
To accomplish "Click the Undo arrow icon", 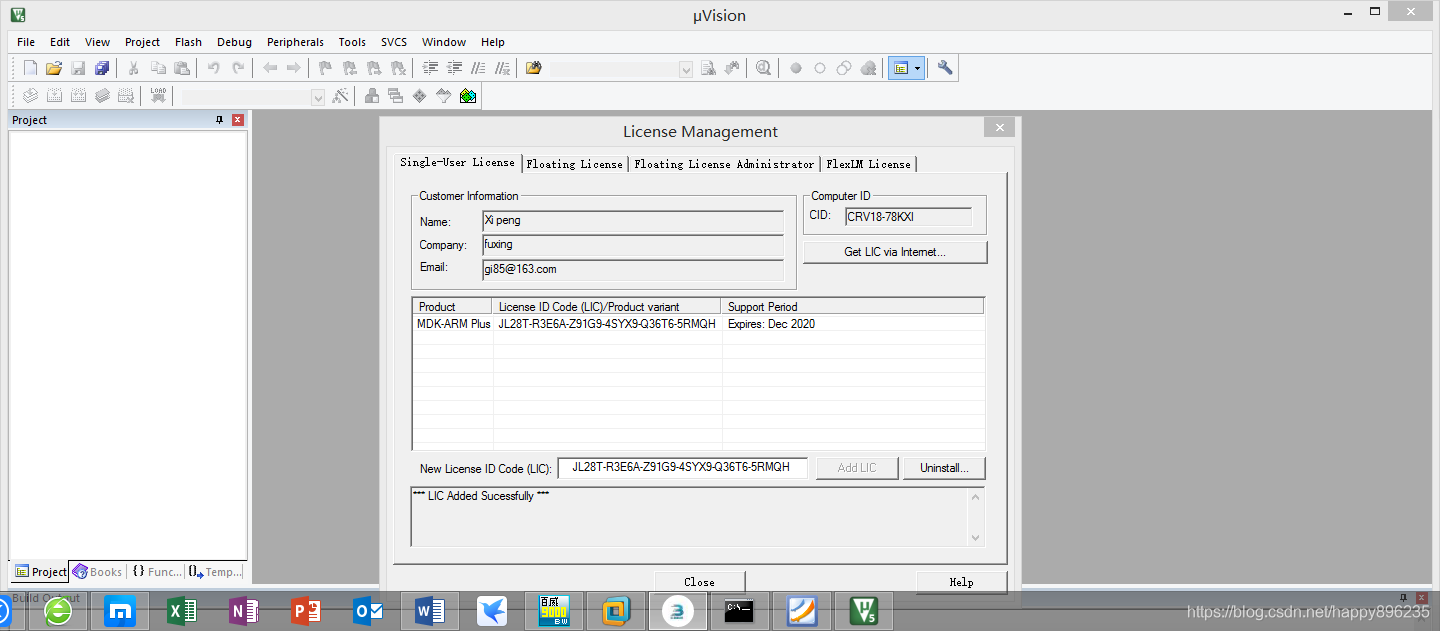I will coord(213,68).
